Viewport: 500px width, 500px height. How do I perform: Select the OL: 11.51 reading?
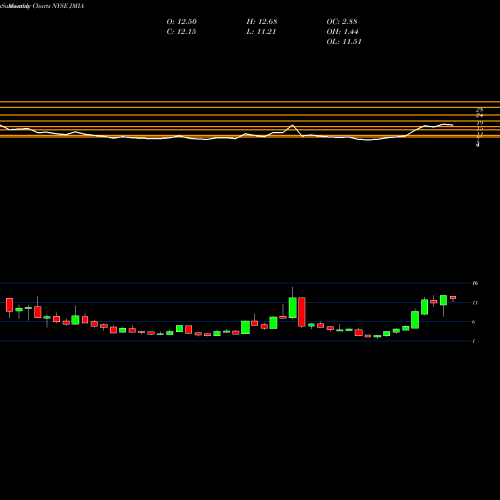click(344, 42)
